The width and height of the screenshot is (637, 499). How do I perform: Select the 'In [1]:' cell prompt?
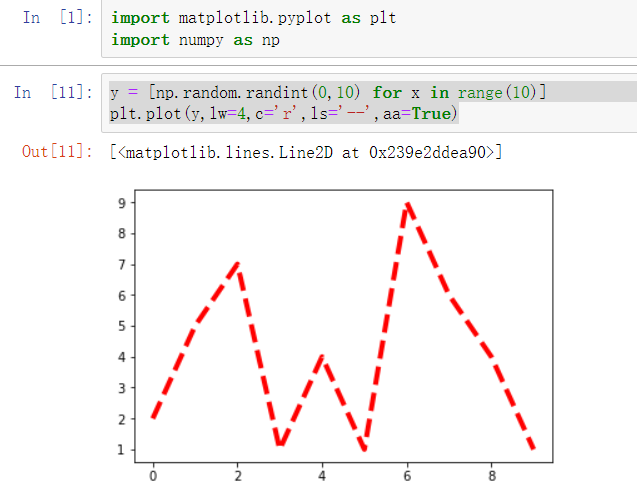[58, 17]
